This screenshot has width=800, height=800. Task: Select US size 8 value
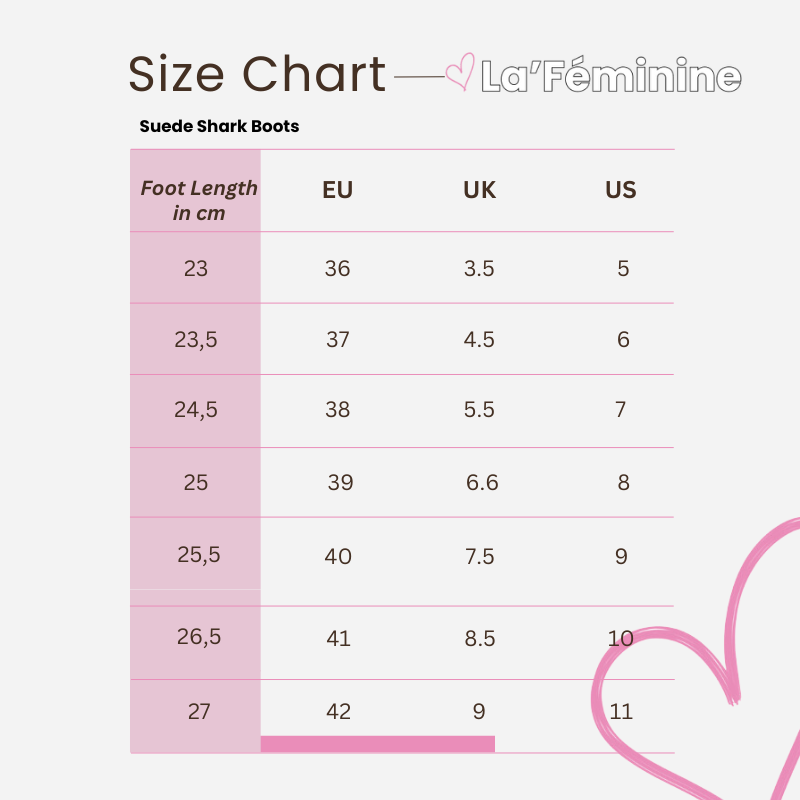pos(623,483)
